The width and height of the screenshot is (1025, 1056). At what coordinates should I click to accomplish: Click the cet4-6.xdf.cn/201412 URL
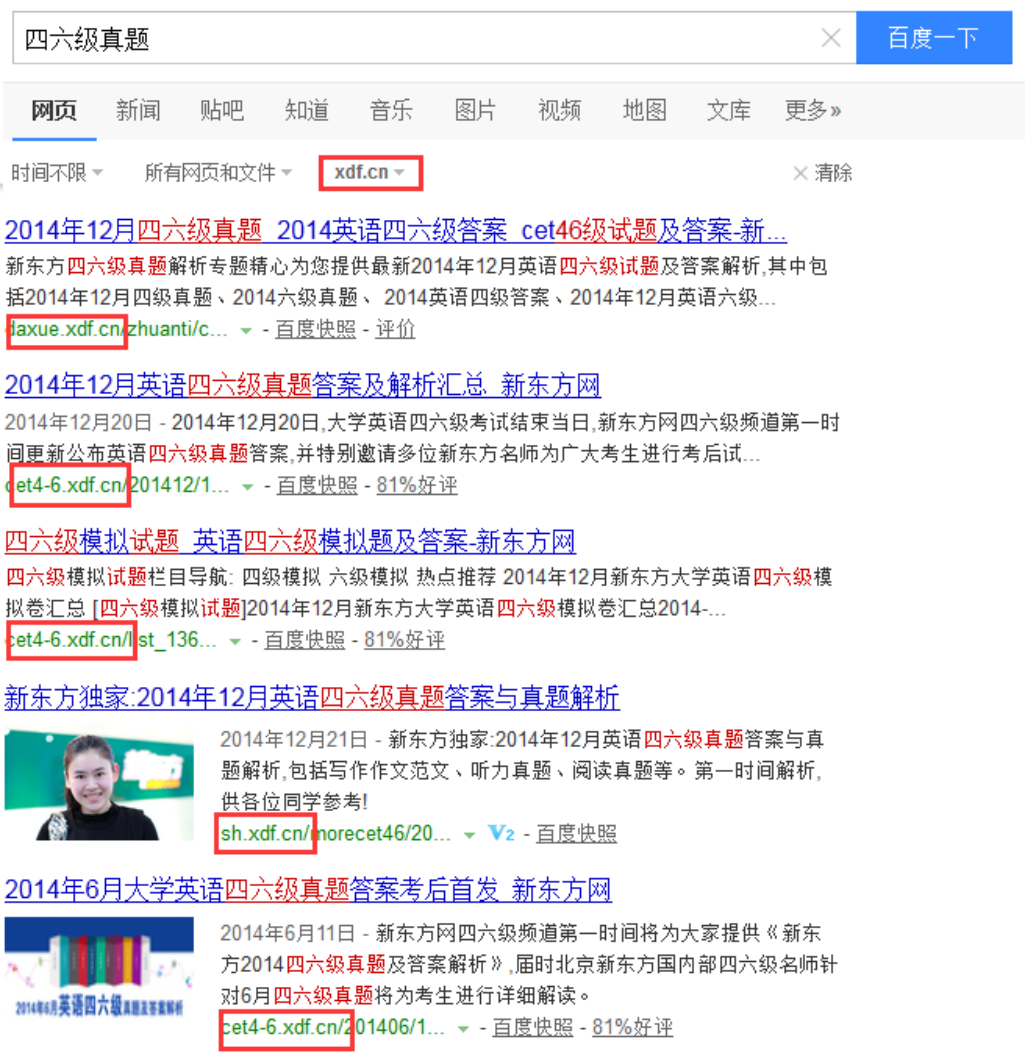click(x=117, y=485)
